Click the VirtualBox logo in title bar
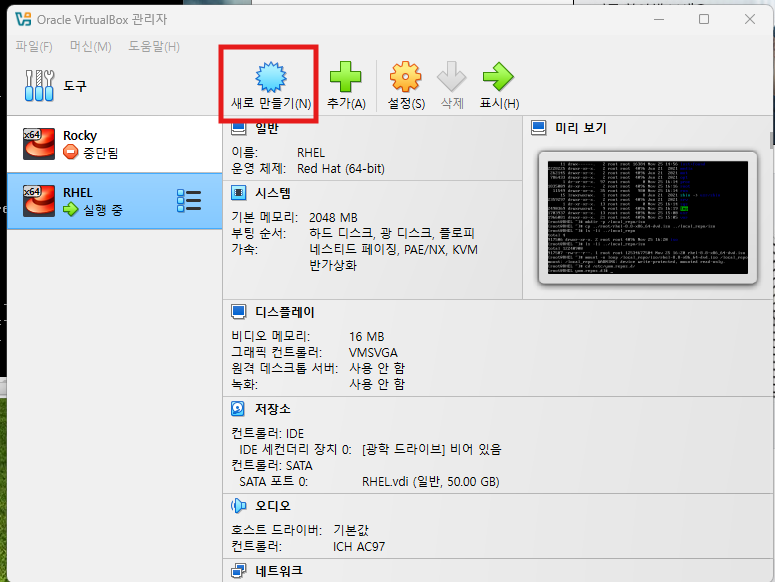Viewport: 775px width, 582px height. click(23, 19)
